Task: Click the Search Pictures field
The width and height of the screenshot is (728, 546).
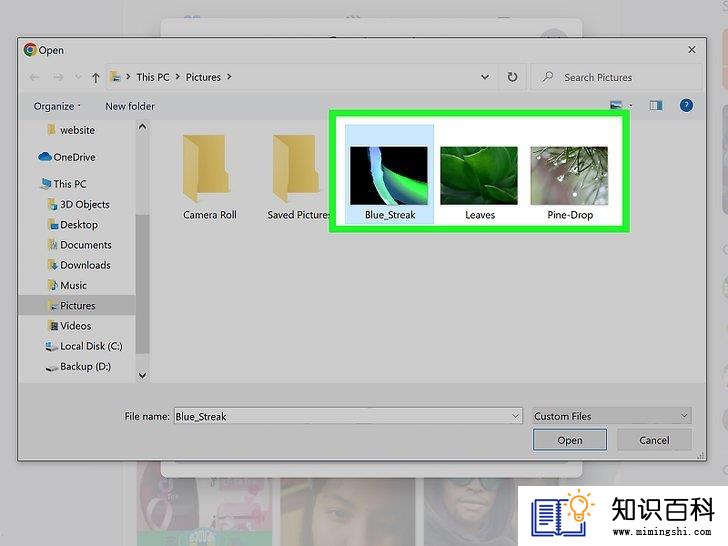Action: (617, 77)
